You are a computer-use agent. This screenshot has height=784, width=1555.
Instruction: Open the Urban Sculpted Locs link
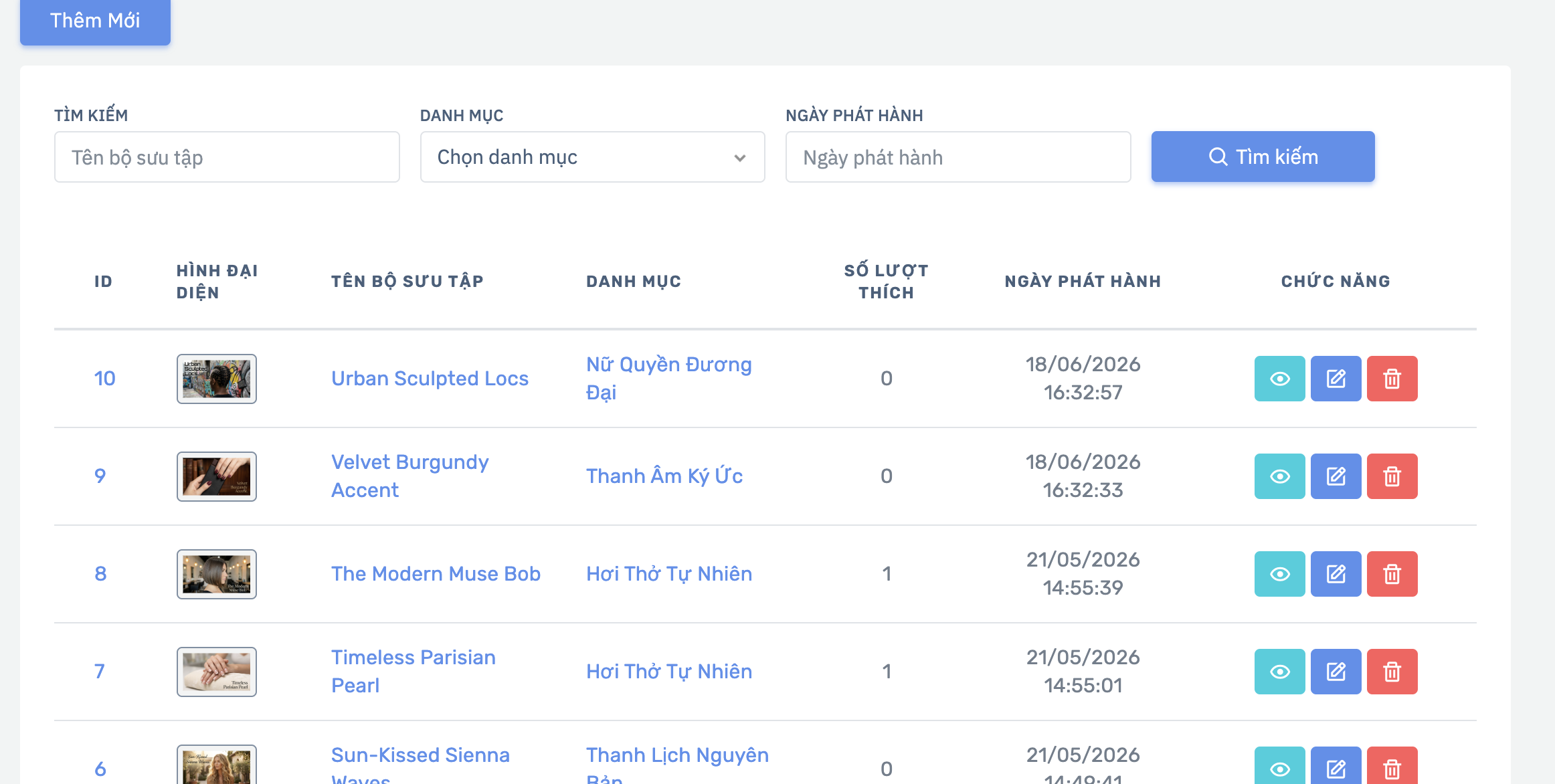tap(430, 379)
